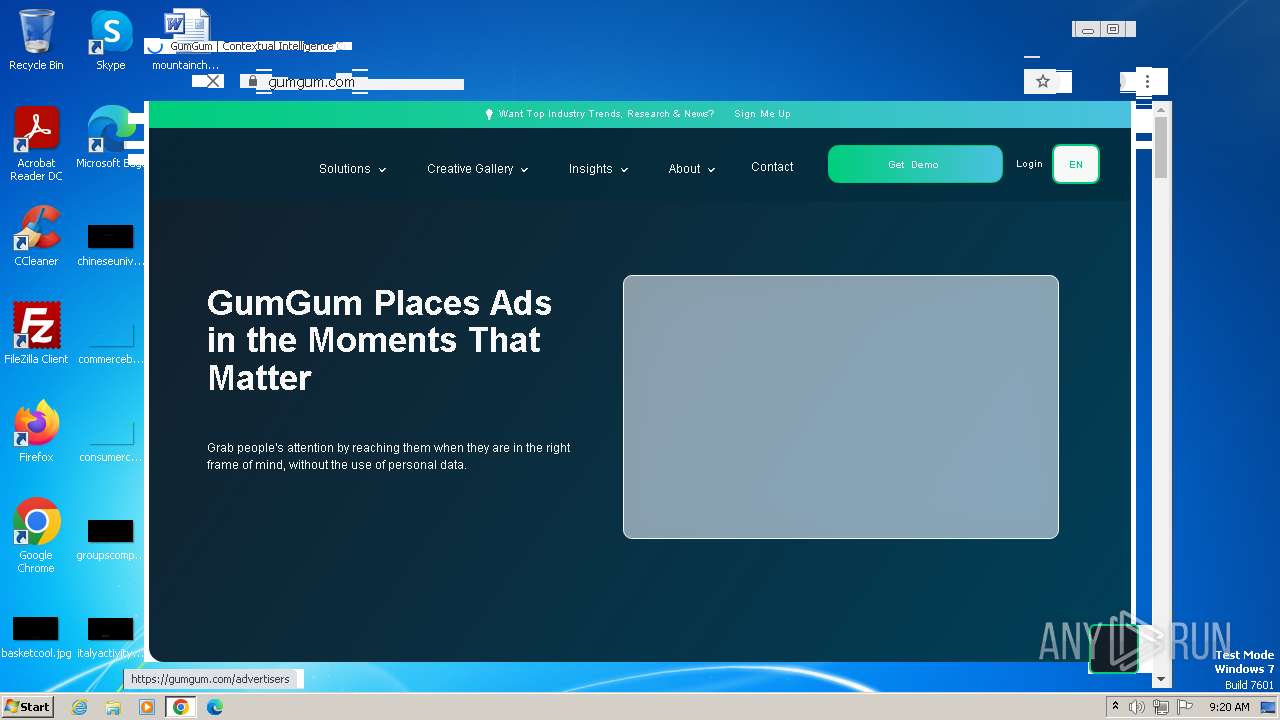Screen dimensions: 1280x720
Task: Launch Skype from the desktop
Action: click(x=110, y=40)
